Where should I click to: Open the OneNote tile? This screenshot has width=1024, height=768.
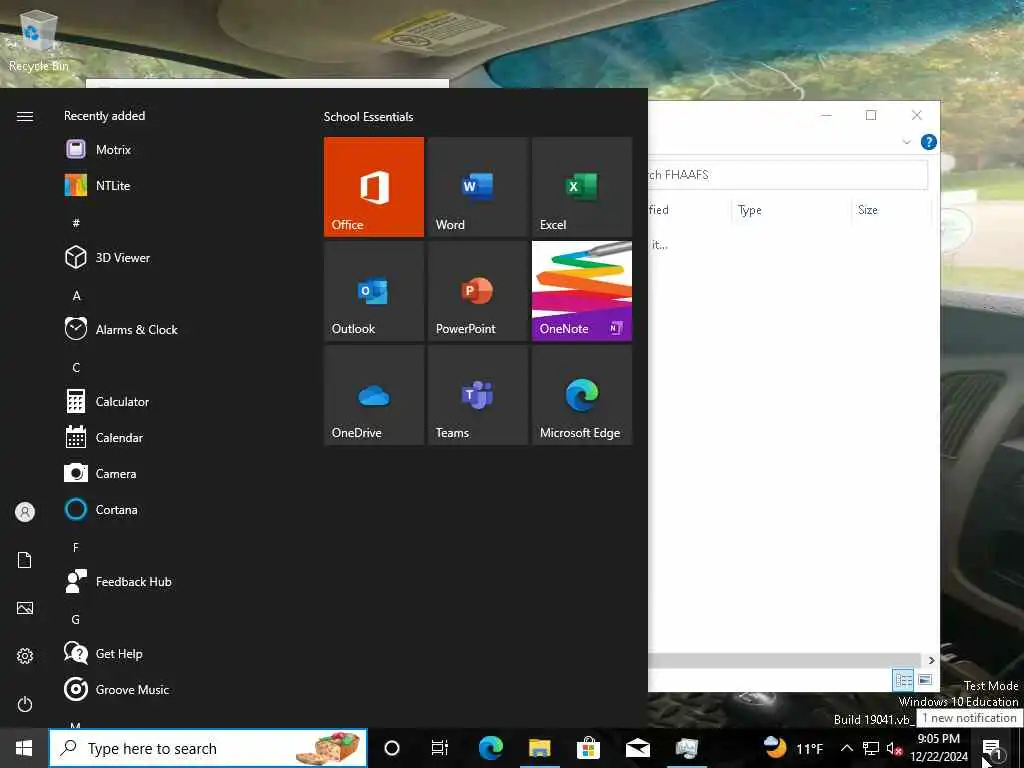pyautogui.click(x=582, y=291)
